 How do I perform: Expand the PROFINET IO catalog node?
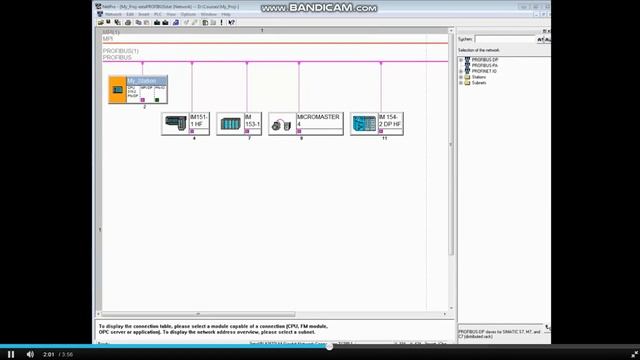[461, 71]
